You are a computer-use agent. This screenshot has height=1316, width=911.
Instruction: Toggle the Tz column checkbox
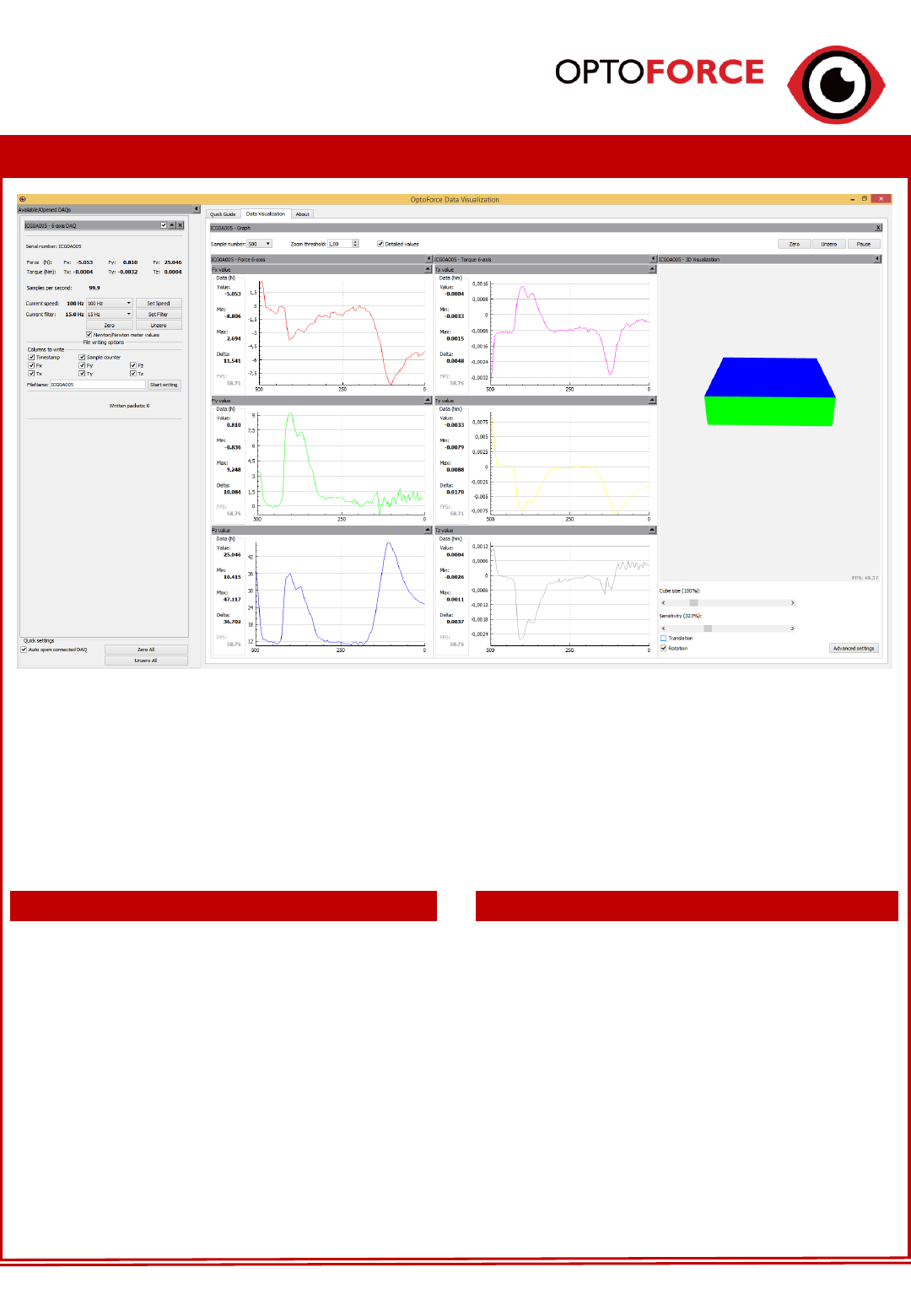[x=132, y=374]
